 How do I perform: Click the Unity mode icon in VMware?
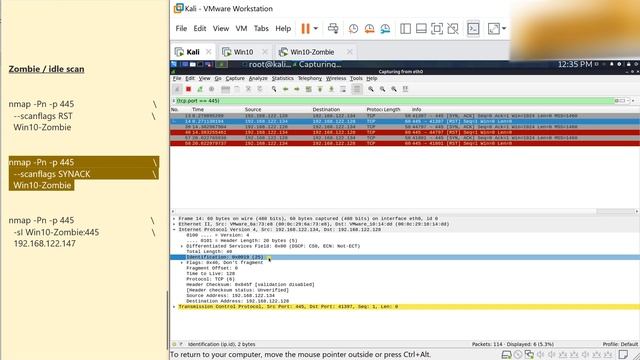coord(453,29)
